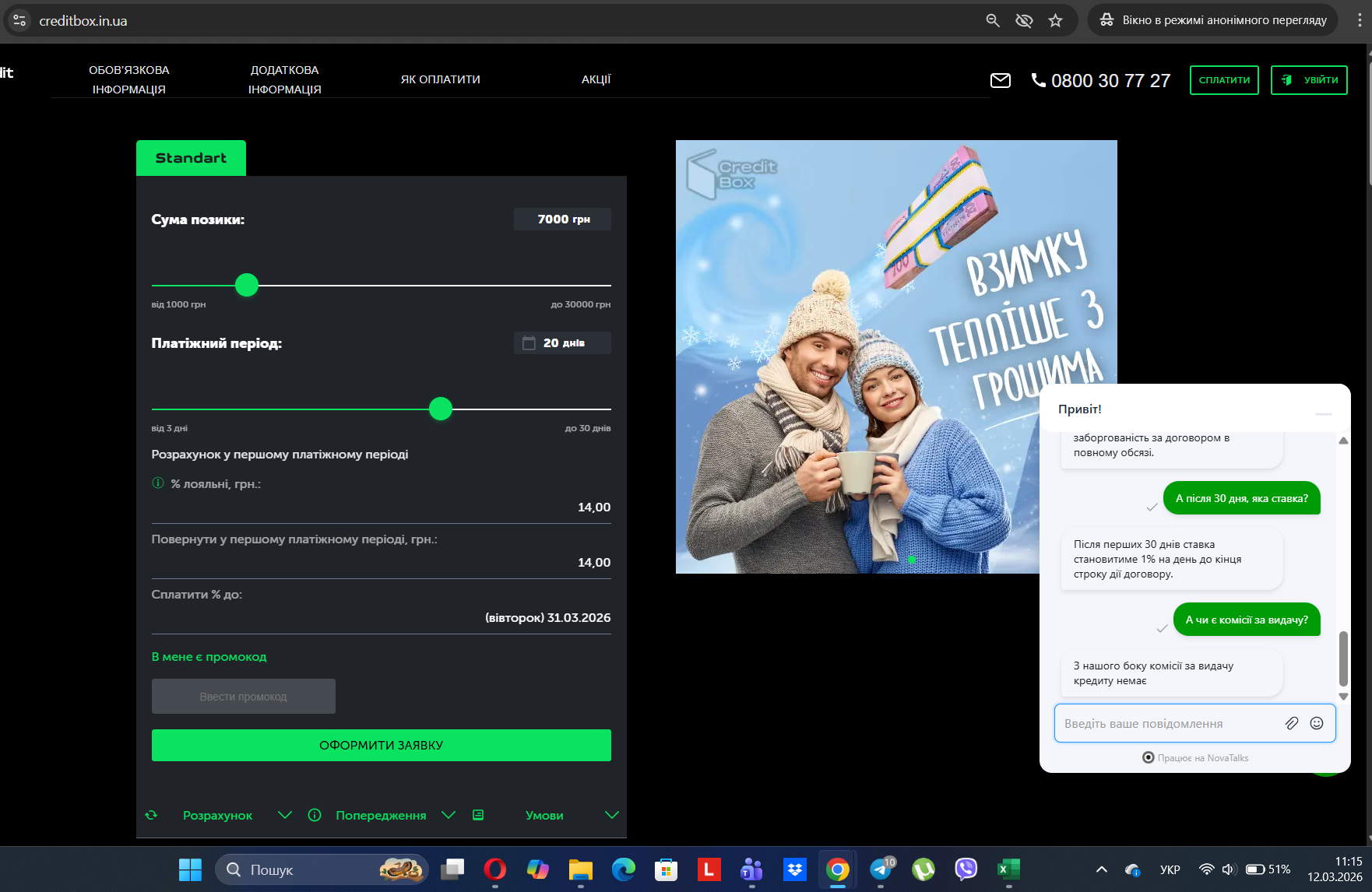
Task: Call the 0800 30 77 27 number link
Action: coord(1110,80)
